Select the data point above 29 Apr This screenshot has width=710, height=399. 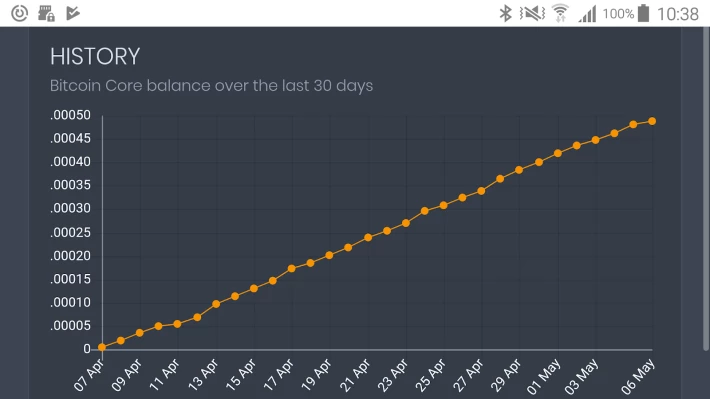[x=519, y=170]
